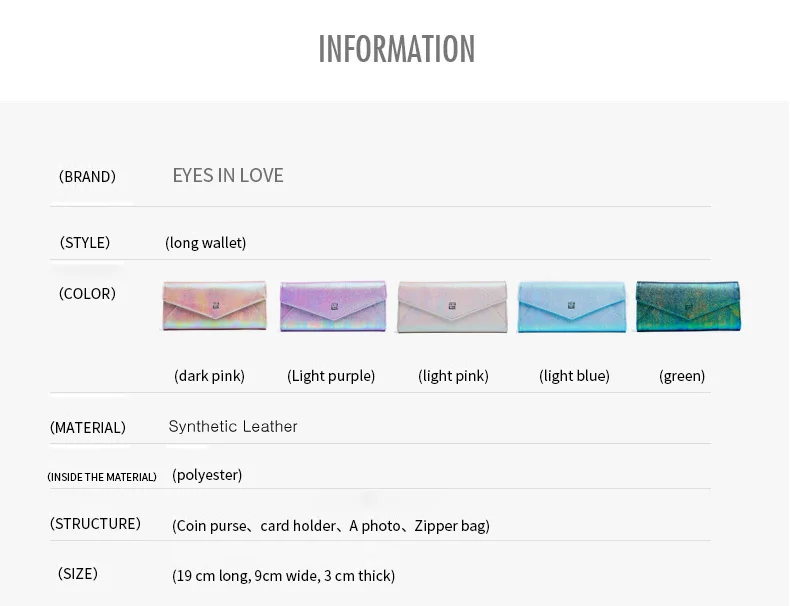790x606 pixels.
Task: Click the 19 cm long size text
Action: (283, 576)
